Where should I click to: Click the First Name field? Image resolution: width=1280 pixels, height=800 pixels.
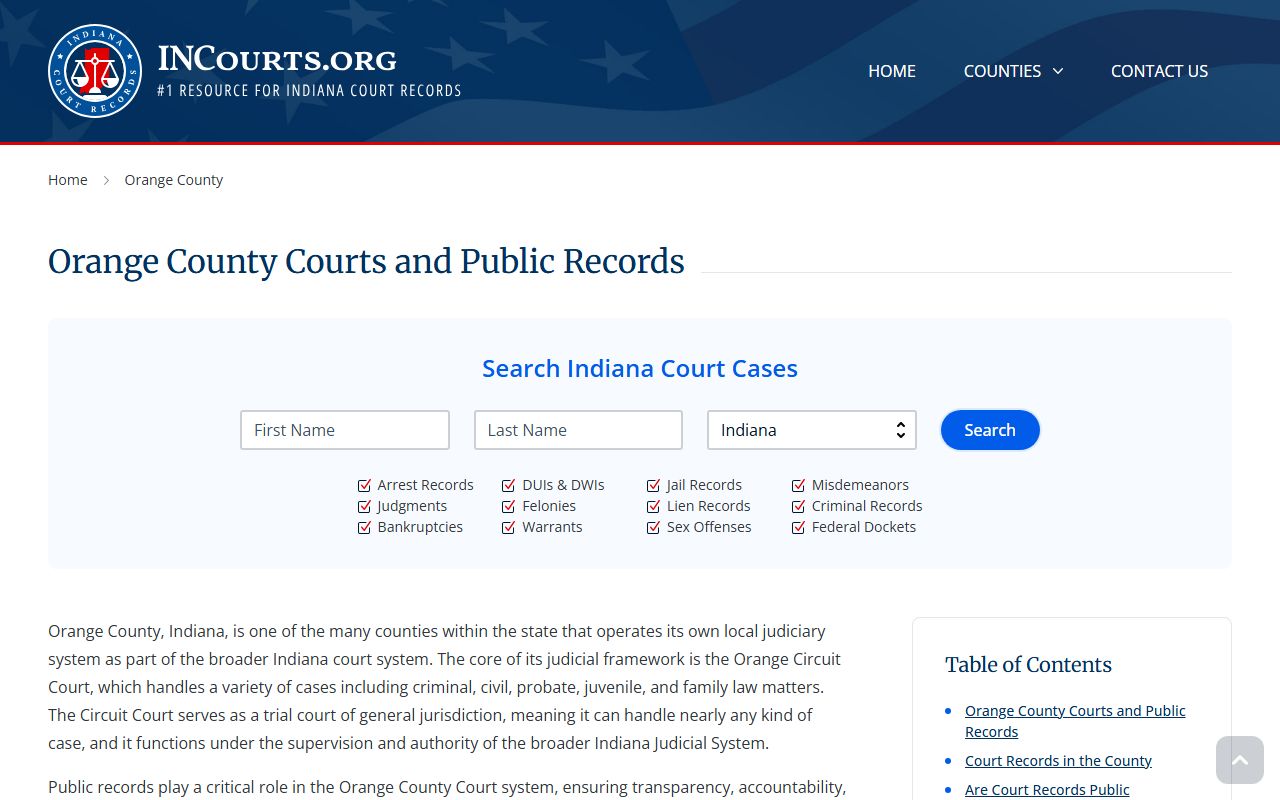(345, 430)
